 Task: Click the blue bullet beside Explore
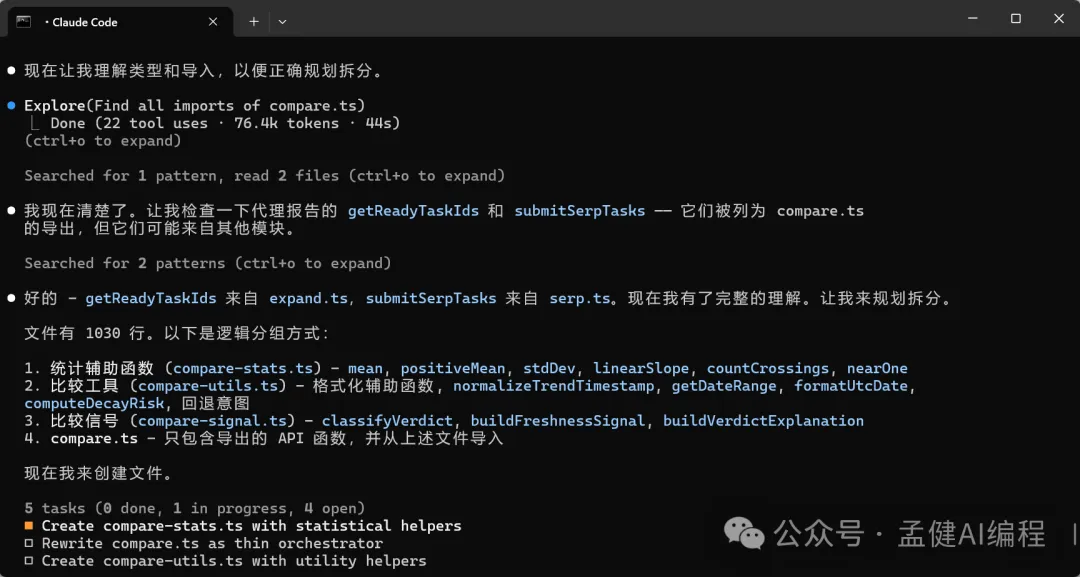click(11, 105)
